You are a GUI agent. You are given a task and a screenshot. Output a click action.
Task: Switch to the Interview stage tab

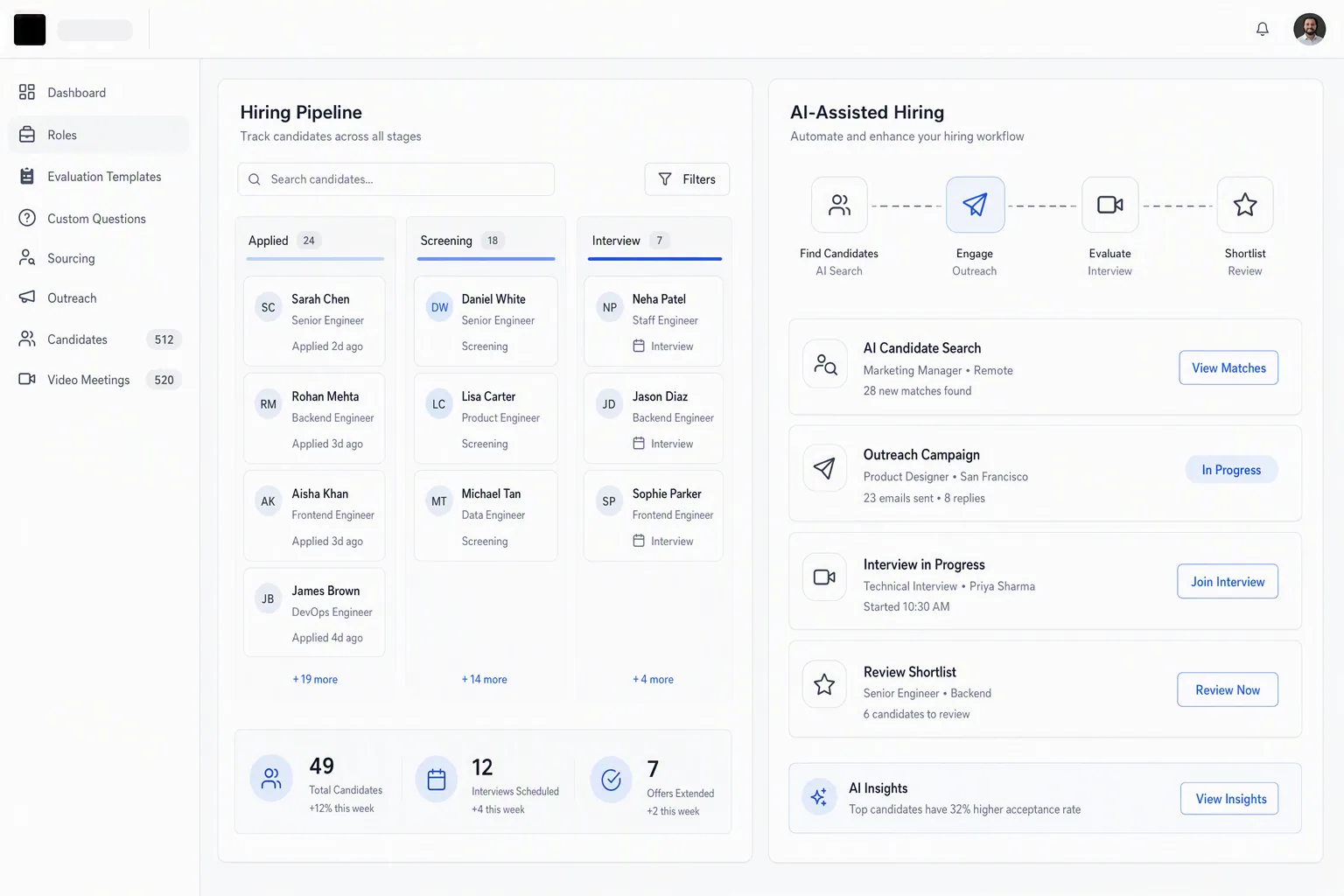click(654, 241)
